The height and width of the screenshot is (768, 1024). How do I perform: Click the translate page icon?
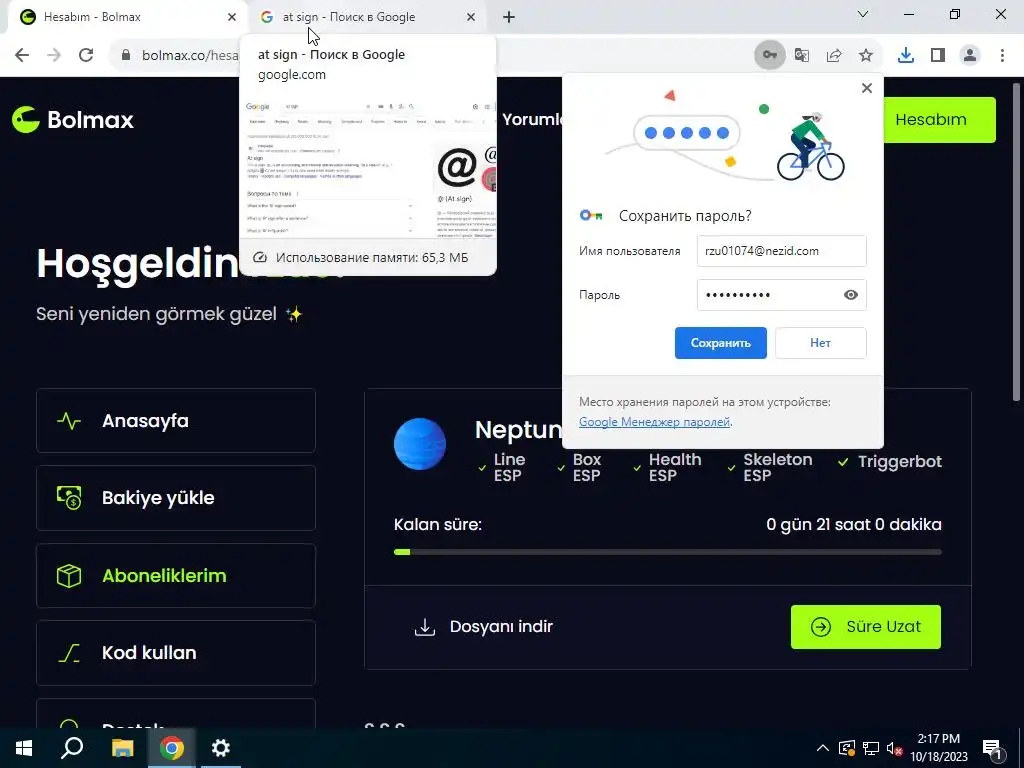pyautogui.click(x=802, y=55)
